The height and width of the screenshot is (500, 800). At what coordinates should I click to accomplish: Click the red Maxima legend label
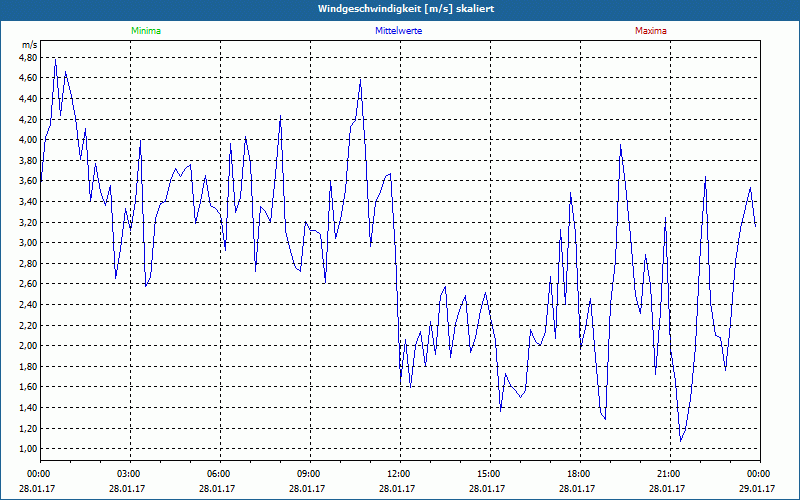click(651, 31)
